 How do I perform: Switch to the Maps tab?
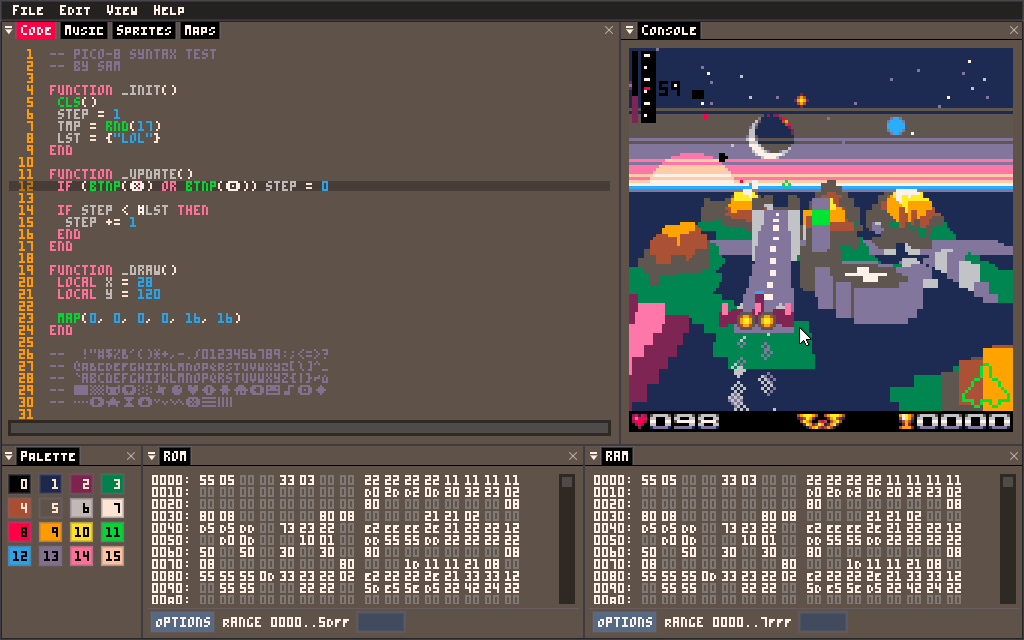(x=199, y=31)
